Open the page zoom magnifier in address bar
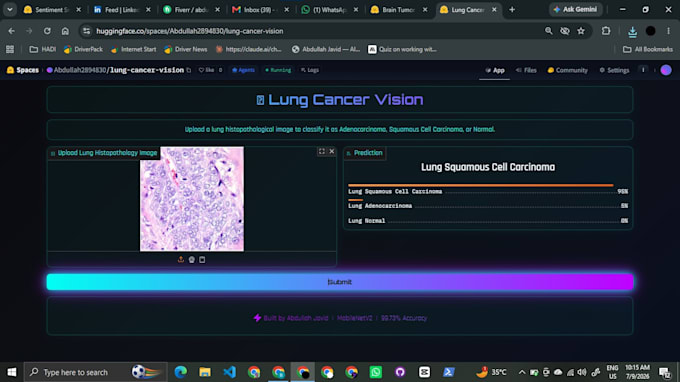The height and width of the screenshot is (382, 680). (549, 31)
